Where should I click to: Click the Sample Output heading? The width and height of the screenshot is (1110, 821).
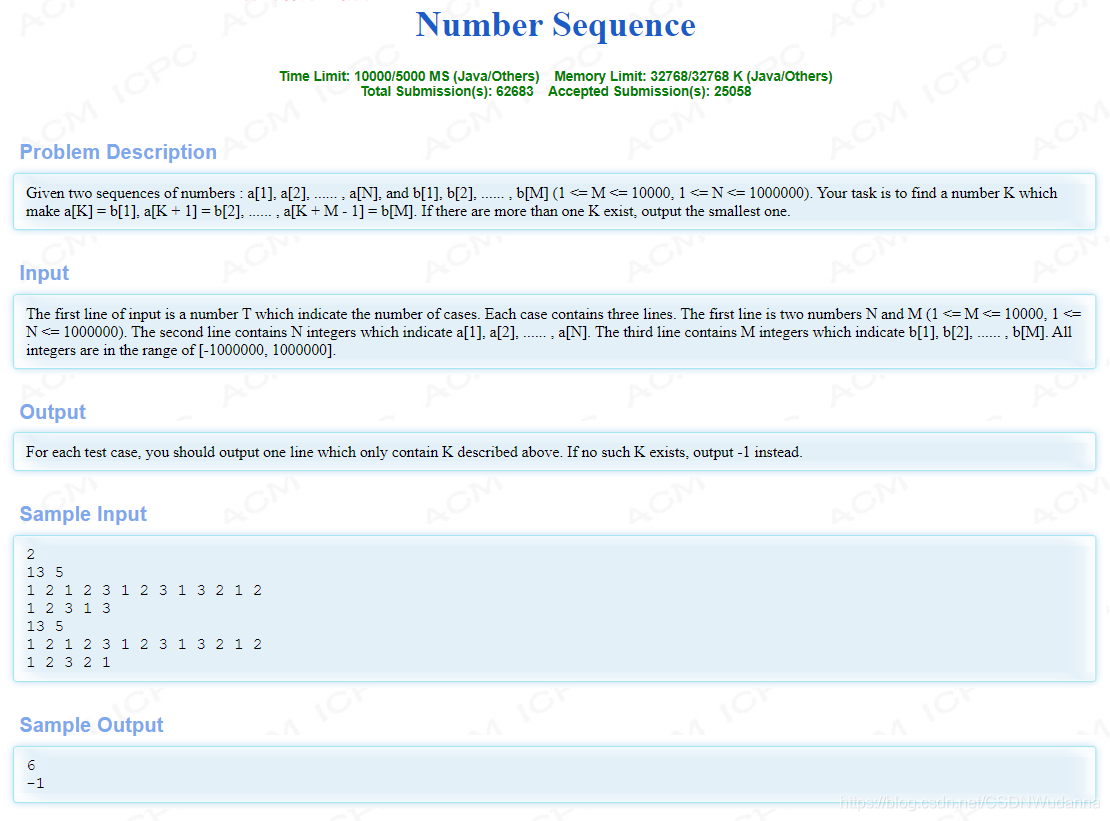pyautogui.click(x=91, y=725)
